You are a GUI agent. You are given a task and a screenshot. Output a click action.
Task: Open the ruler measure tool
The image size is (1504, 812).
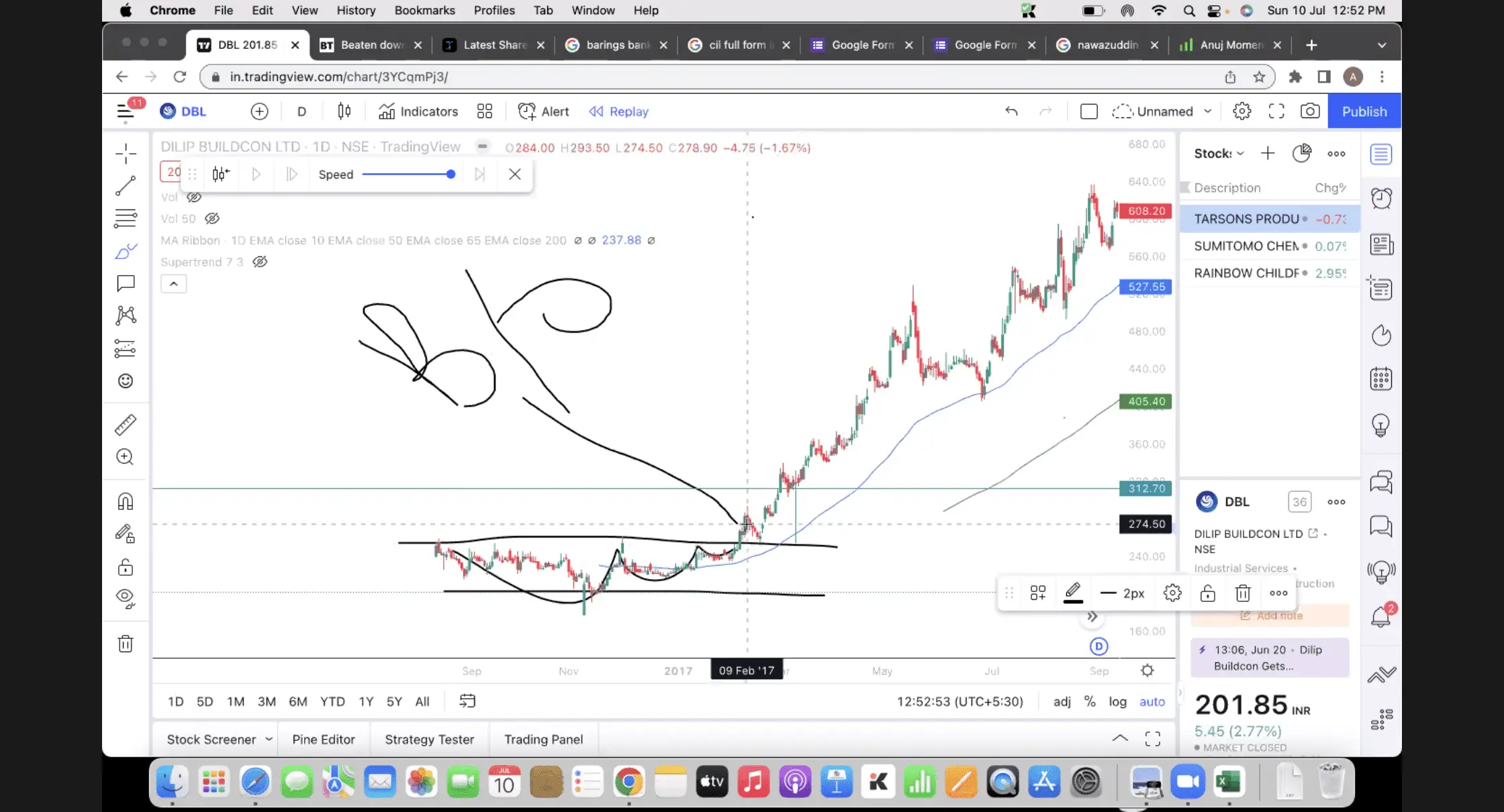[126, 424]
